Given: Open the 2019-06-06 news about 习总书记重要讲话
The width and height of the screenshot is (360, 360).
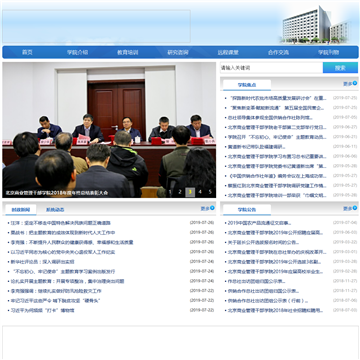Looking at the screenshot, I should 277,157.
